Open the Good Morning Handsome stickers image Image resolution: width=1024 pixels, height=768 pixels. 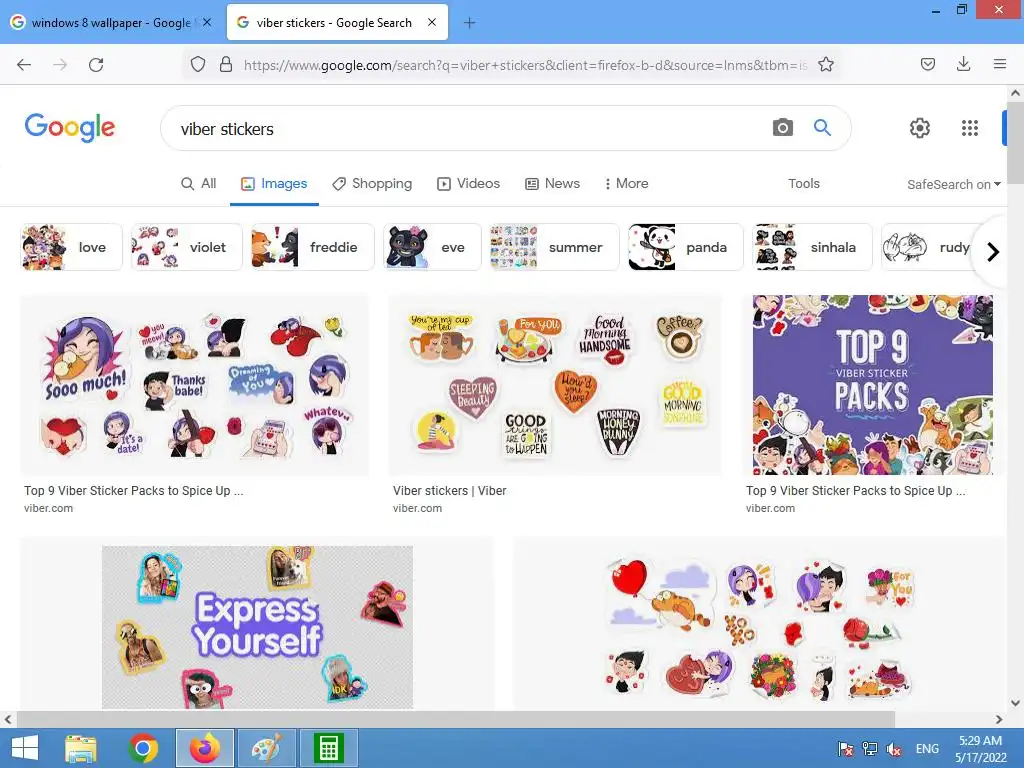[555, 385]
